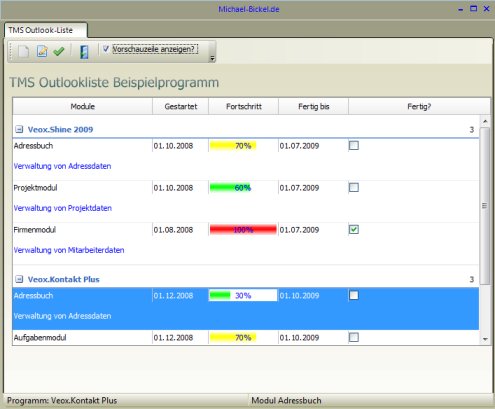The height and width of the screenshot is (409, 495).
Task: Click the Fertig bis column header
Action: coord(313,106)
